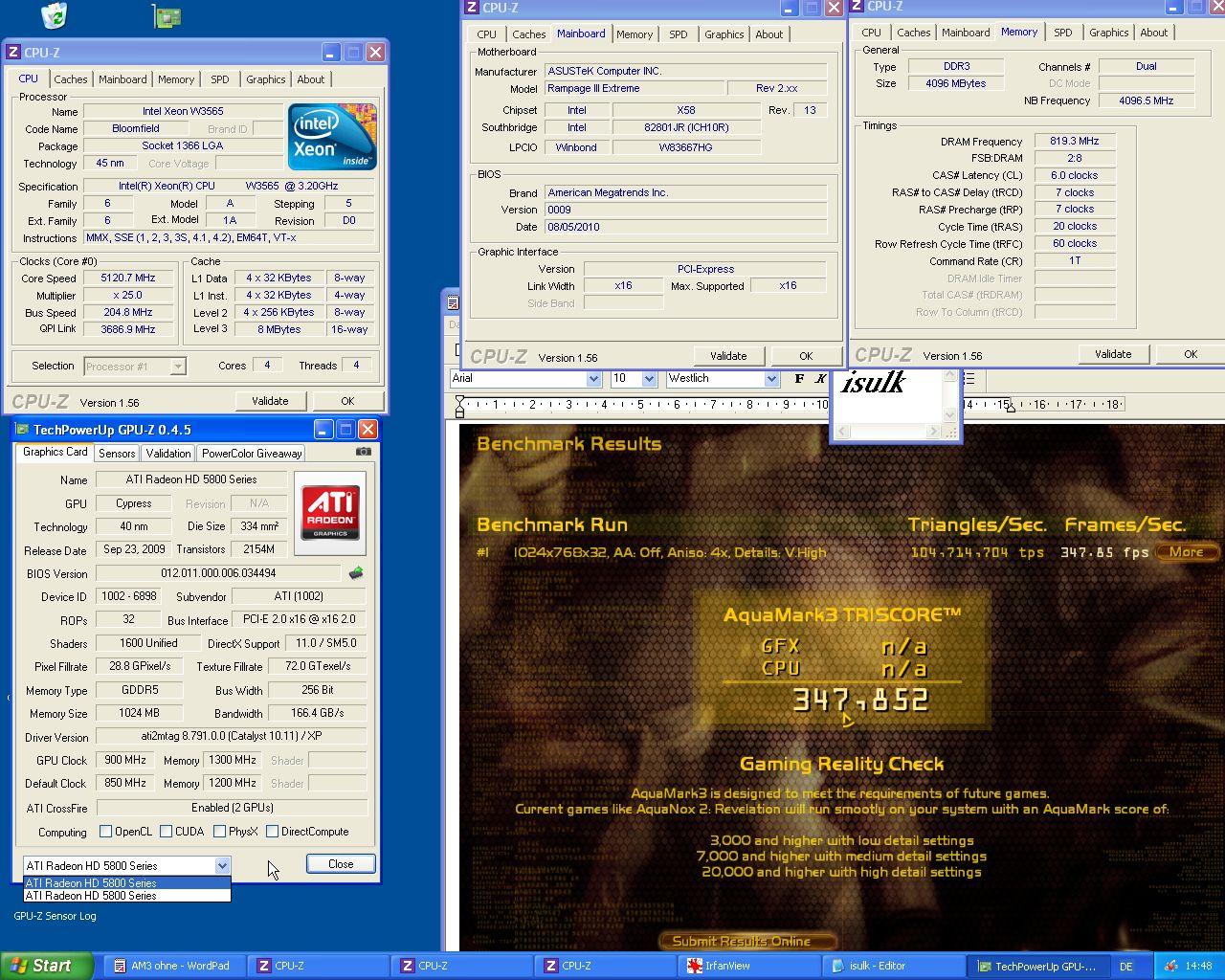
Task: Click Validate in the mainboard CPU-Z window
Action: 728,356
